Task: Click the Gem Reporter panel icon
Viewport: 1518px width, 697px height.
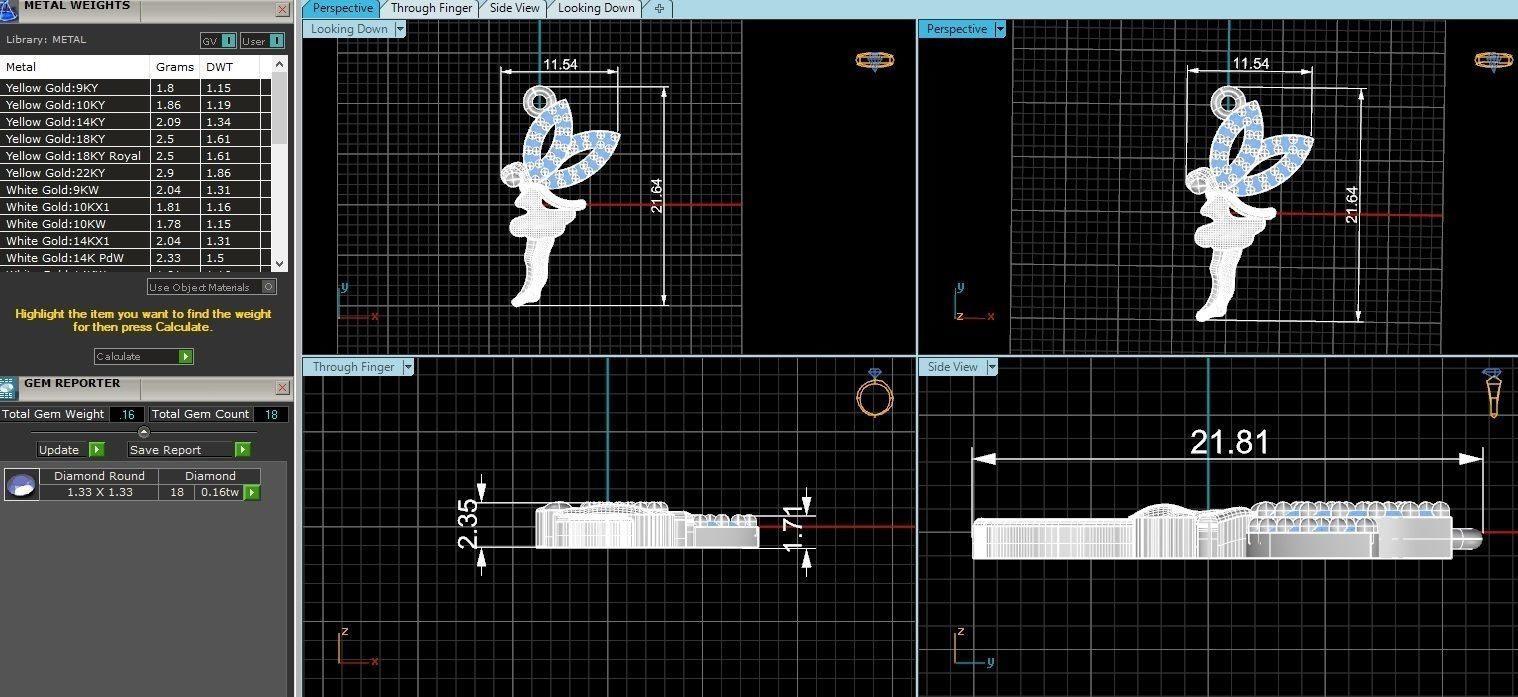Action: point(8,388)
